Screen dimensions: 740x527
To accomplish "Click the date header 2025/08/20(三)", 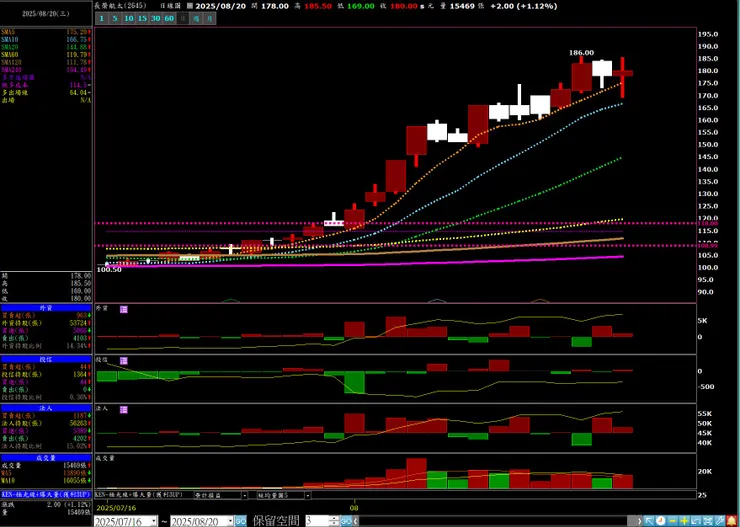I will (46, 14).
